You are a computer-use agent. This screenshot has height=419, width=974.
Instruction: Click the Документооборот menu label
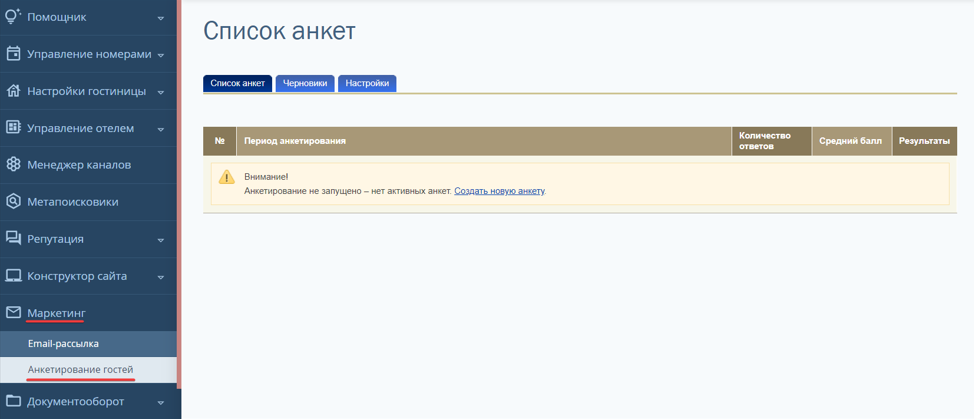[x=76, y=402]
